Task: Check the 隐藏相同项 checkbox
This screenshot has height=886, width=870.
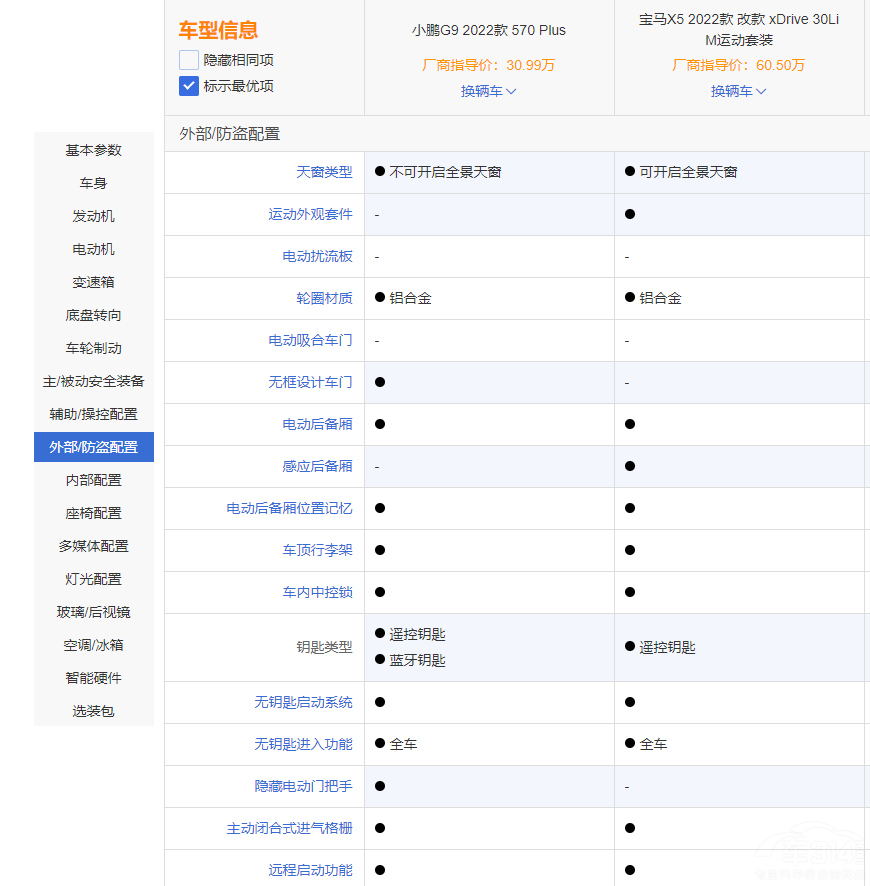Action: point(189,60)
